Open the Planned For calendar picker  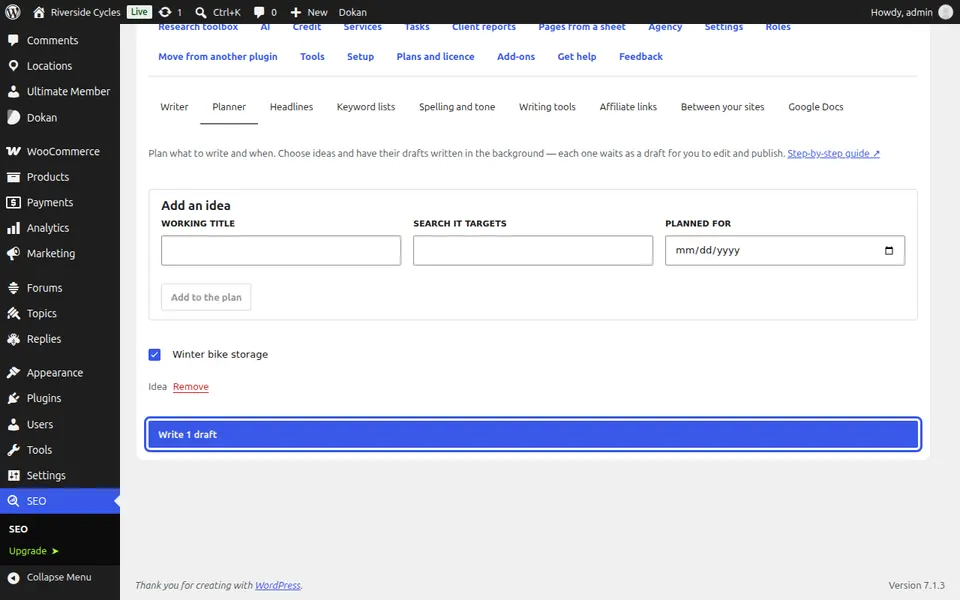pyautogui.click(x=889, y=250)
